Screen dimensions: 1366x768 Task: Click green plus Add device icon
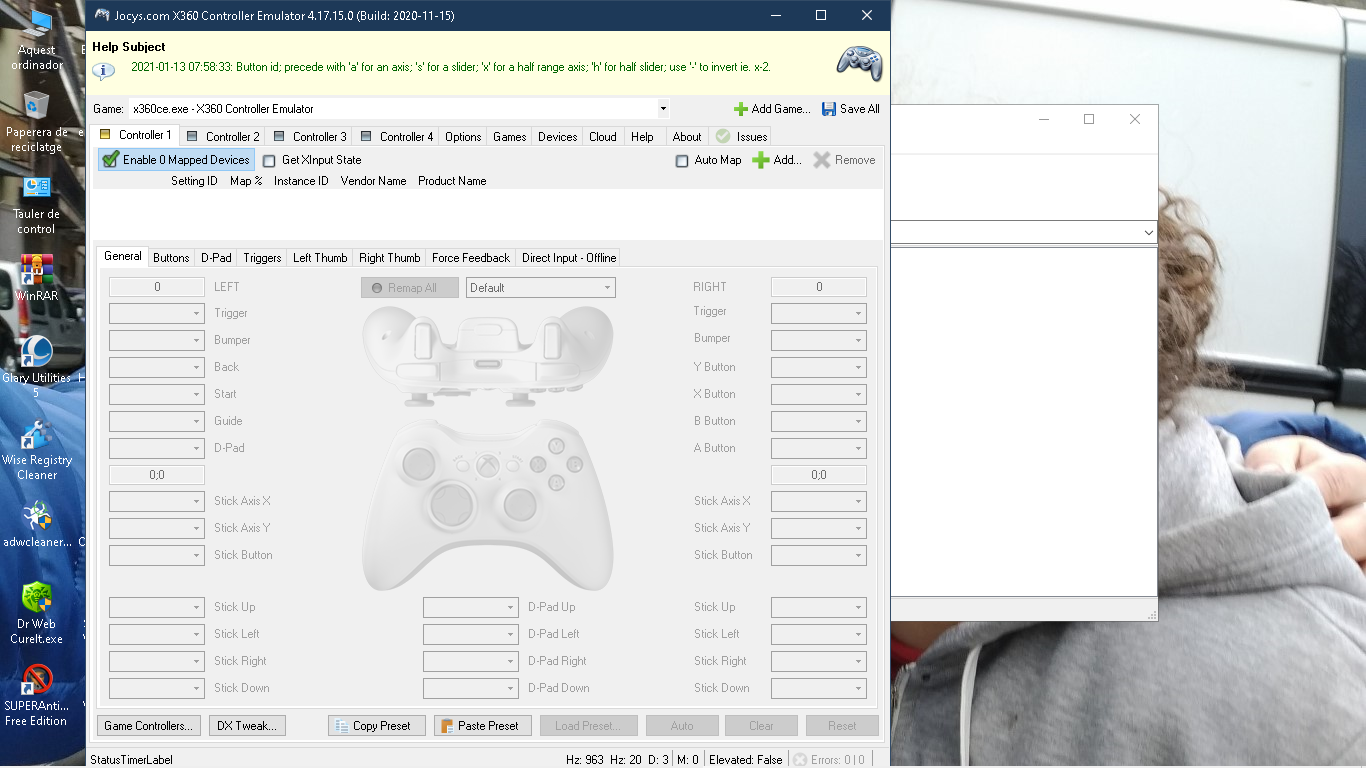pyautogui.click(x=761, y=160)
